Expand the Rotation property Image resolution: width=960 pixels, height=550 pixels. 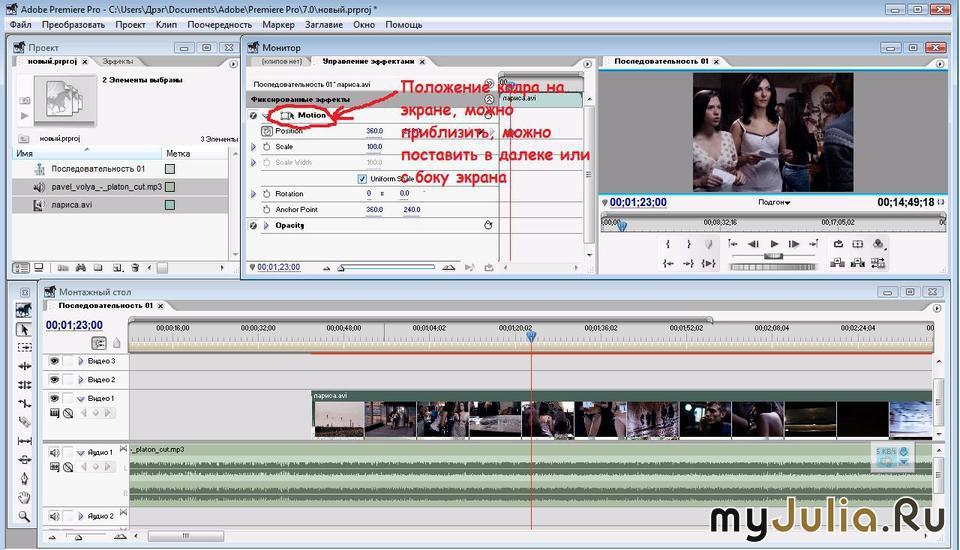tap(253, 194)
